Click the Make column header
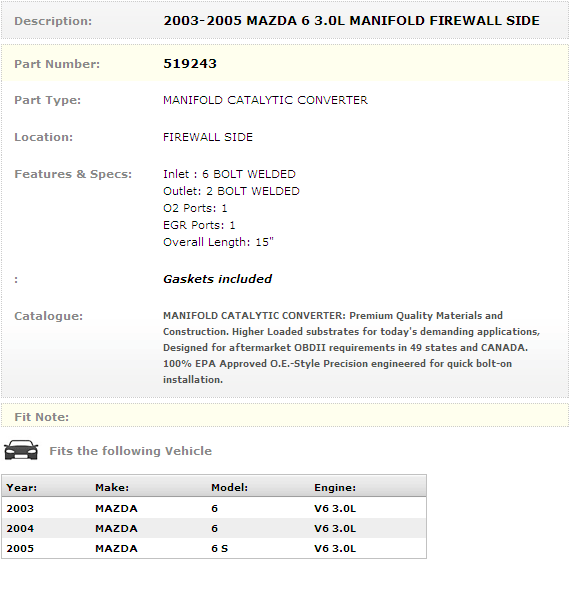Image resolution: width=570 pixels, height=614 pixels. click(112, 488)
